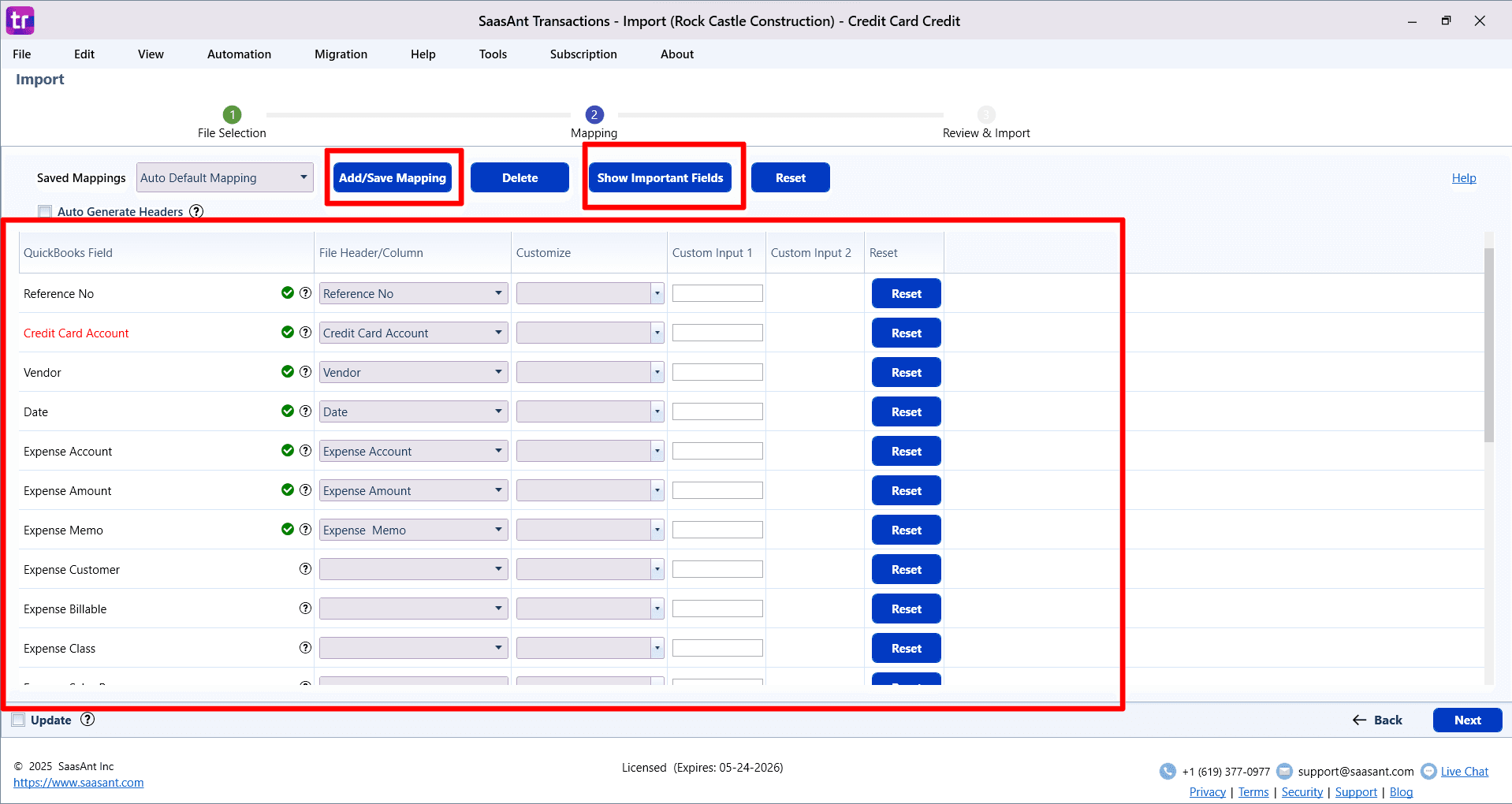Screen dimensions: 1512x804
Task: Click help icon next to Update checkbox
Action: click(88, 720)
